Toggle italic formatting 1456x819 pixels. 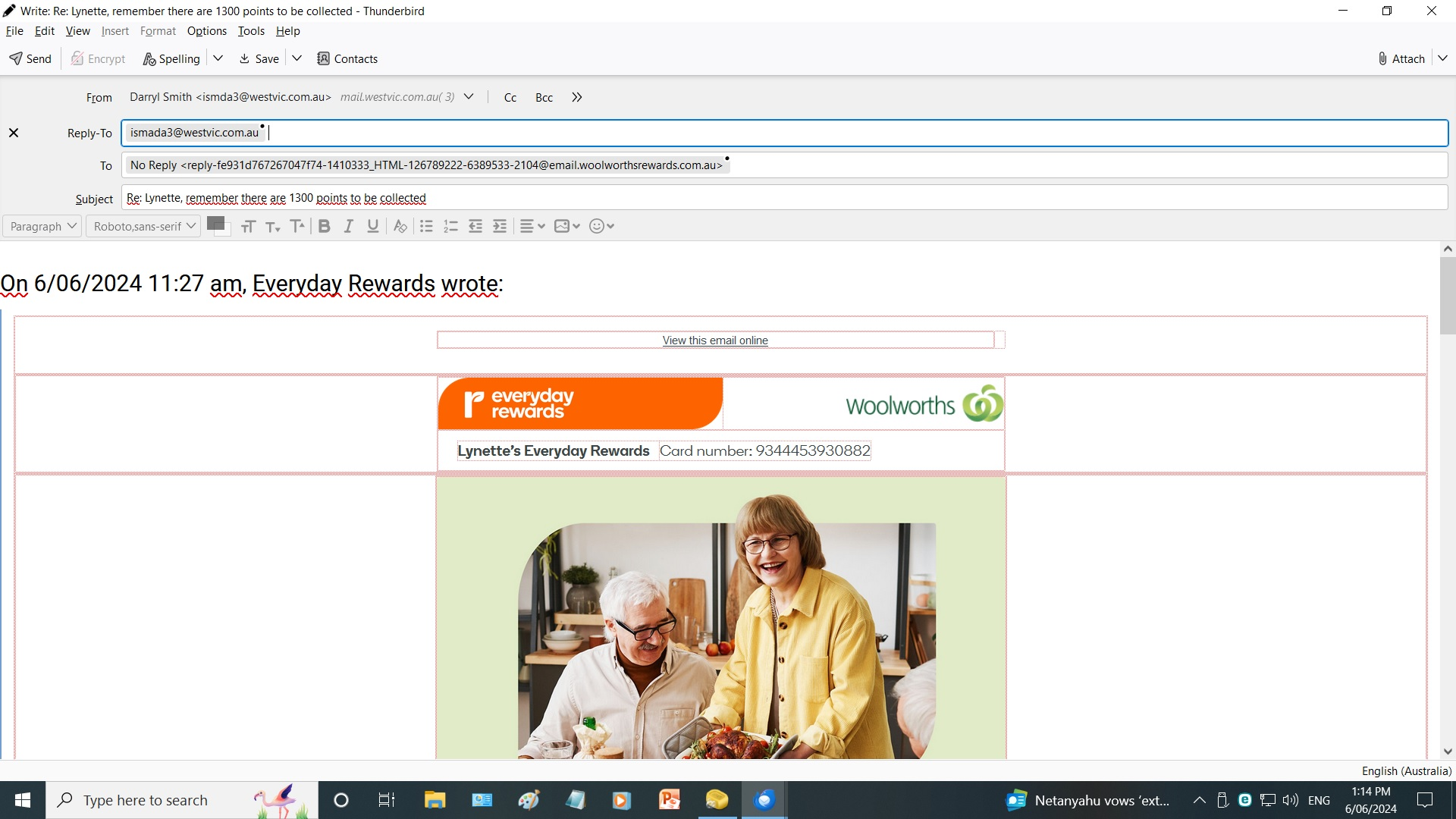[x=348, y=226]
